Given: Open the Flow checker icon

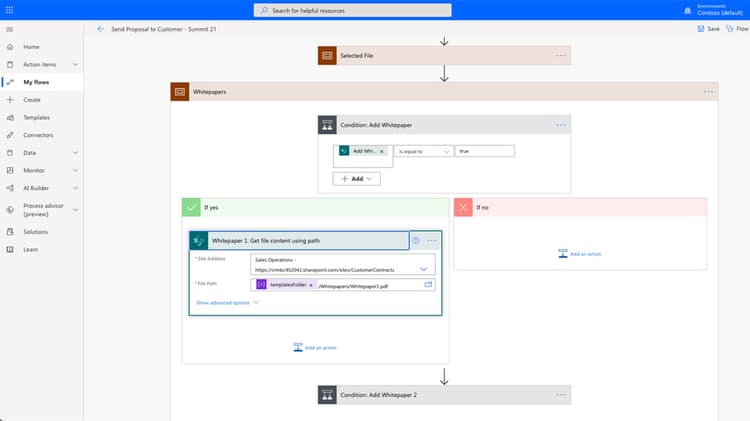Looking at the screenshot, I should [730, 29].
